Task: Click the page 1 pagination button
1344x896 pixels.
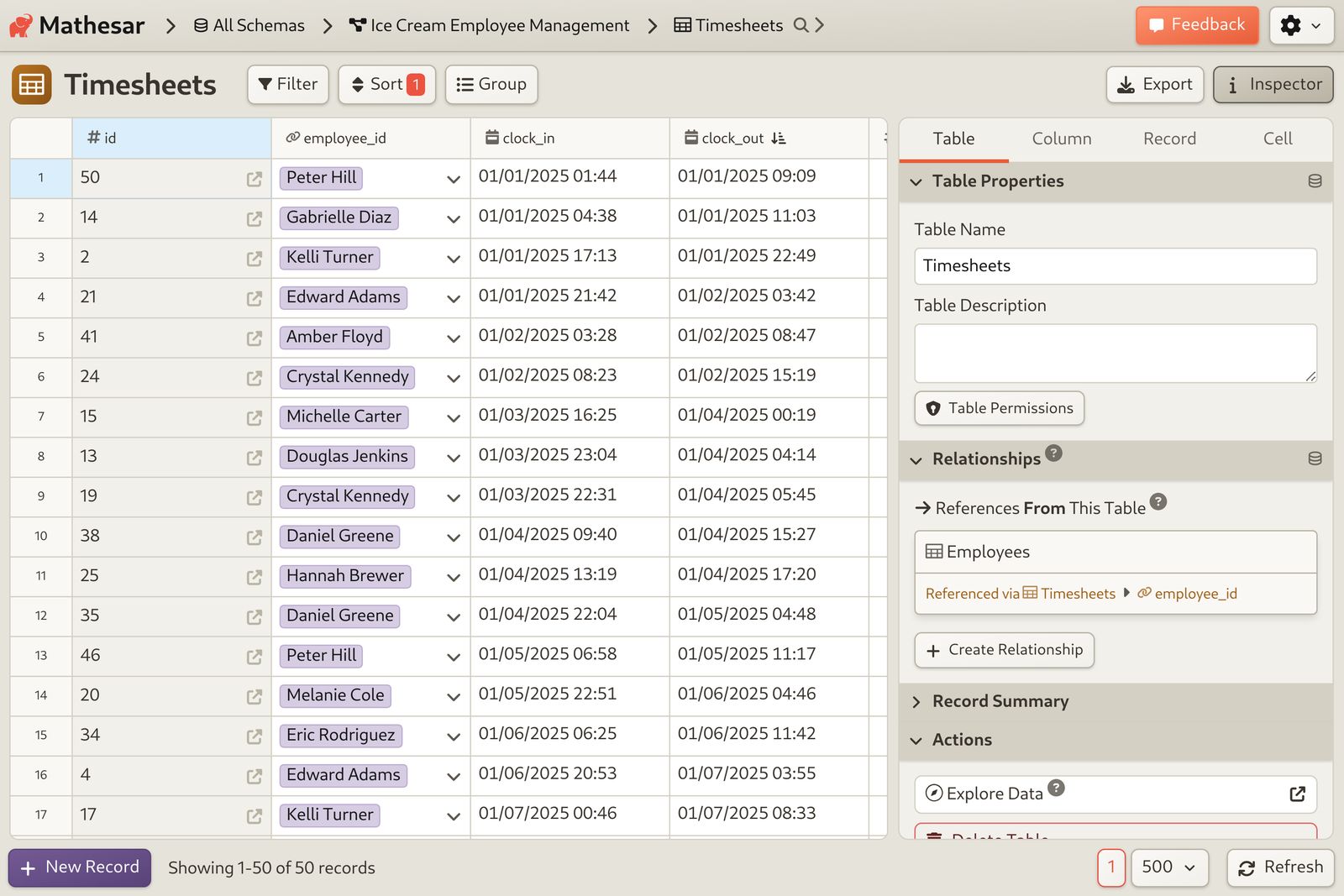Action: [x=1110, y=867]
